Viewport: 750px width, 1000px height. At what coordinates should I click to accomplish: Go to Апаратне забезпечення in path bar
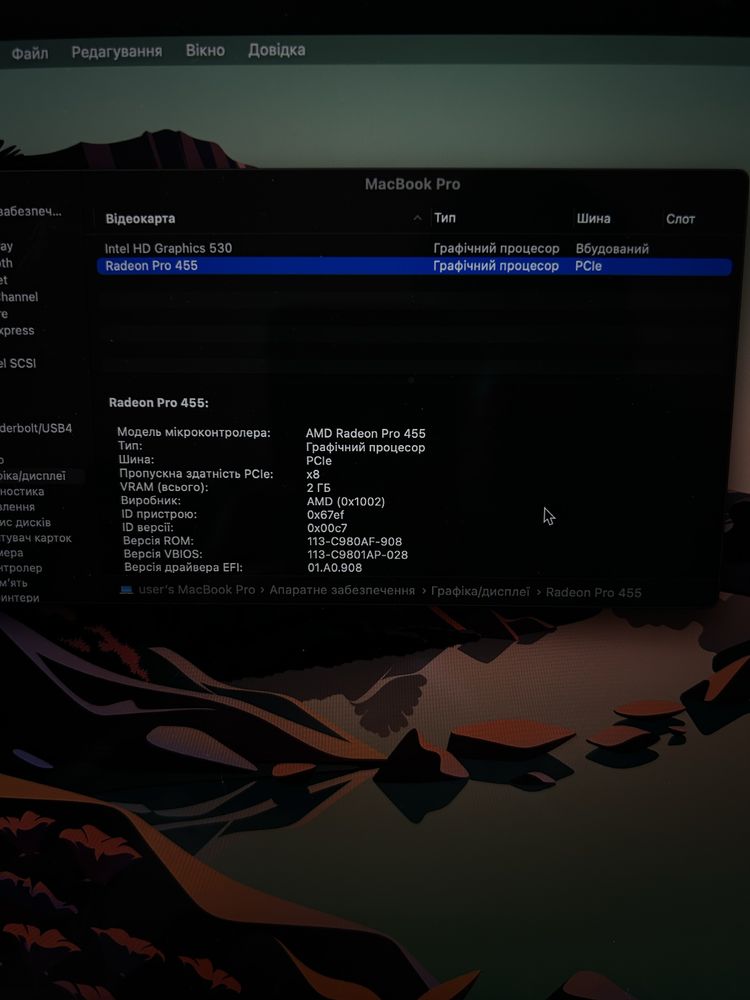point(342,591)
